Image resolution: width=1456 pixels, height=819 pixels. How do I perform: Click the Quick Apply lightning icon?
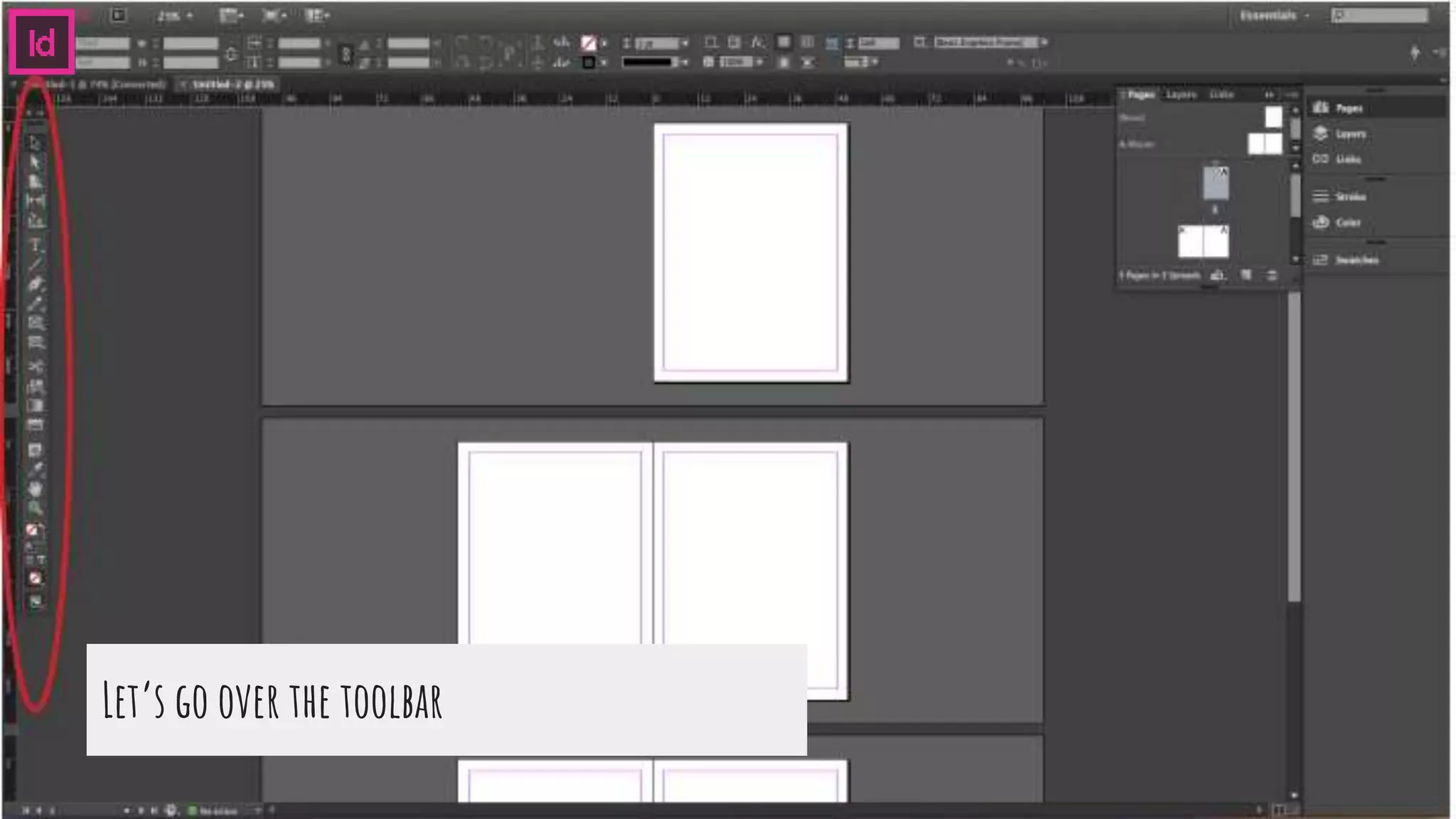[1415, 53]
